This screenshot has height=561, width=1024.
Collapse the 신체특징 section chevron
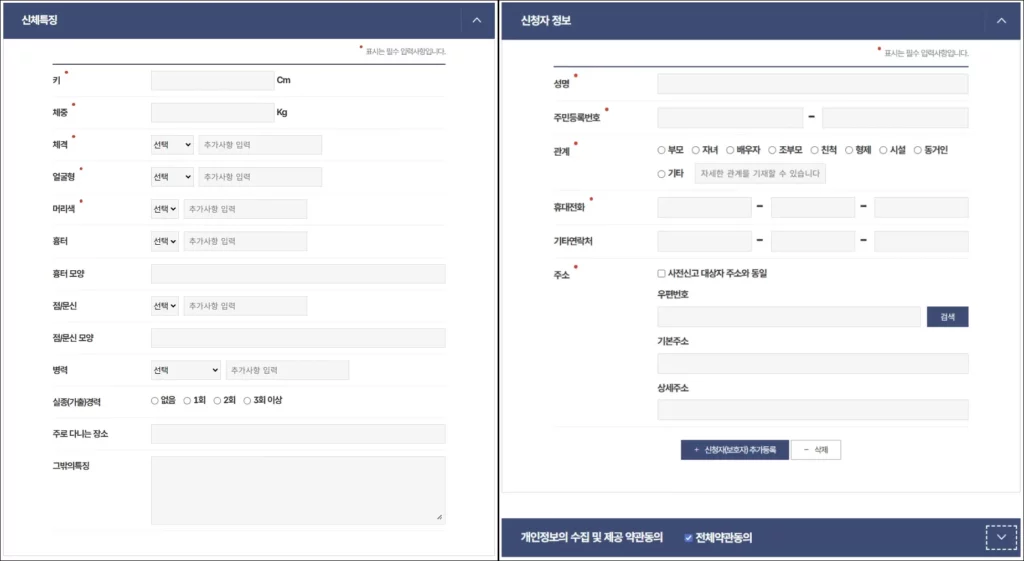click(477, 20)
